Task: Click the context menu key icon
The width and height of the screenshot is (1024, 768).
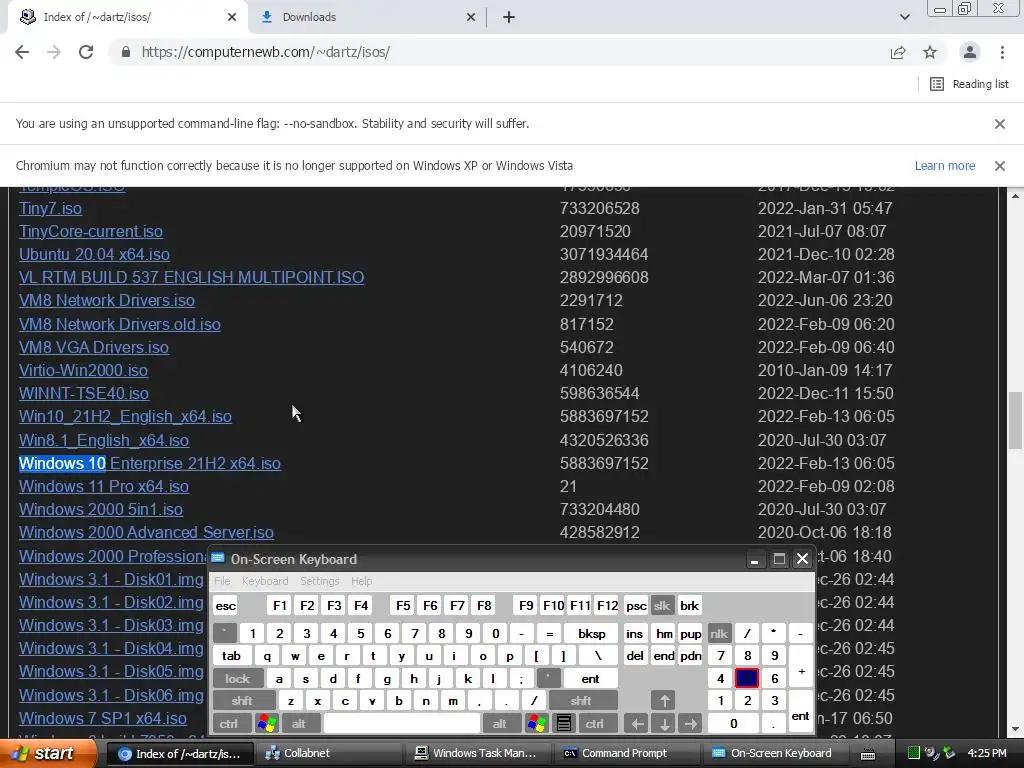Action: (x=564, y=724)
